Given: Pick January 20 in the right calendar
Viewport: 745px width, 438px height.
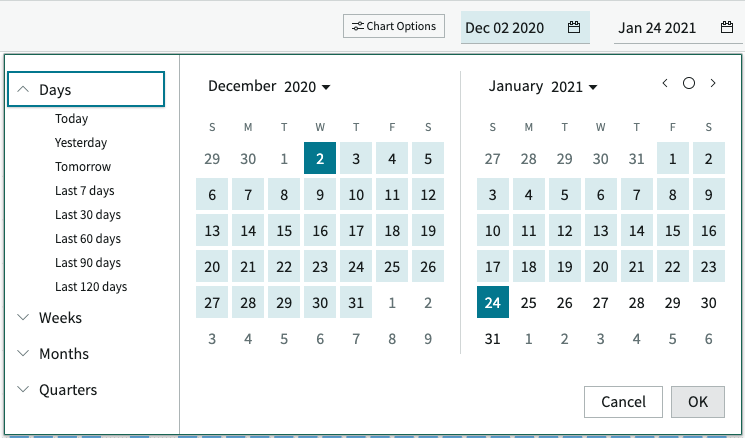Looking at the screenshot, I should point(601,267).
